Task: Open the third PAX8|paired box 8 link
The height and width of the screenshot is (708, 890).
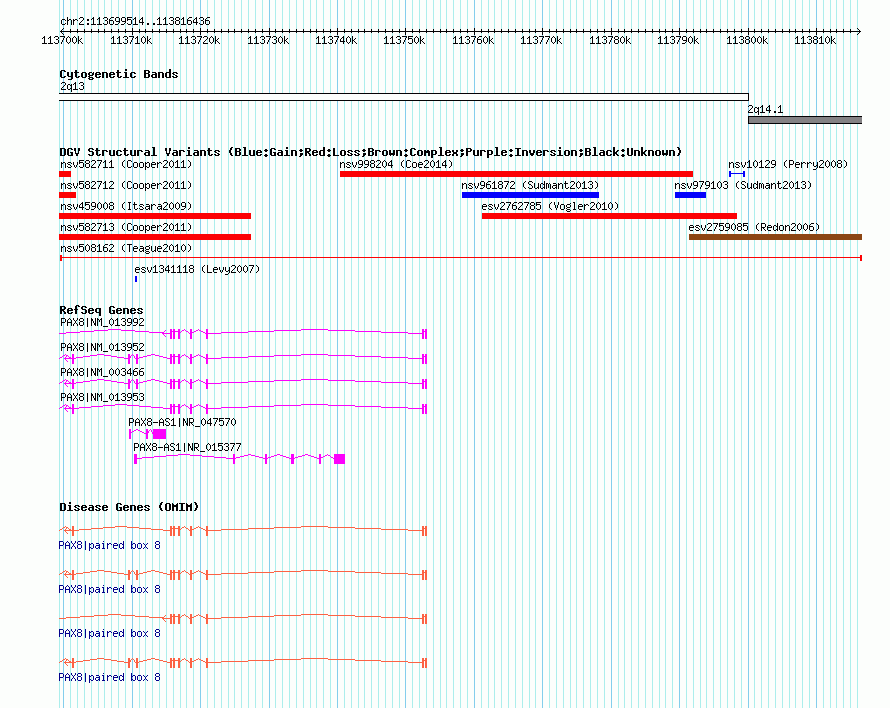Action: point(110,633)
